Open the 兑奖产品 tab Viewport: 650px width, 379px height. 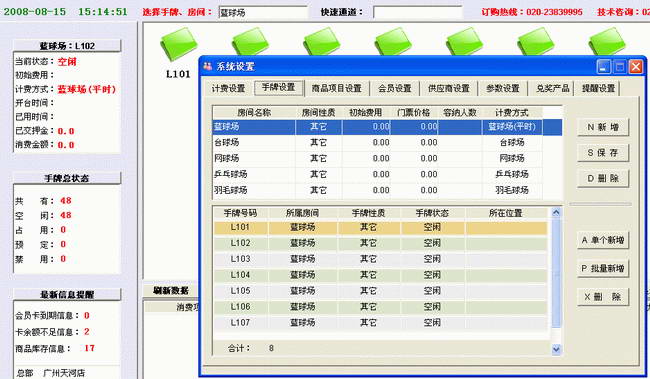[x=552, y=88]
